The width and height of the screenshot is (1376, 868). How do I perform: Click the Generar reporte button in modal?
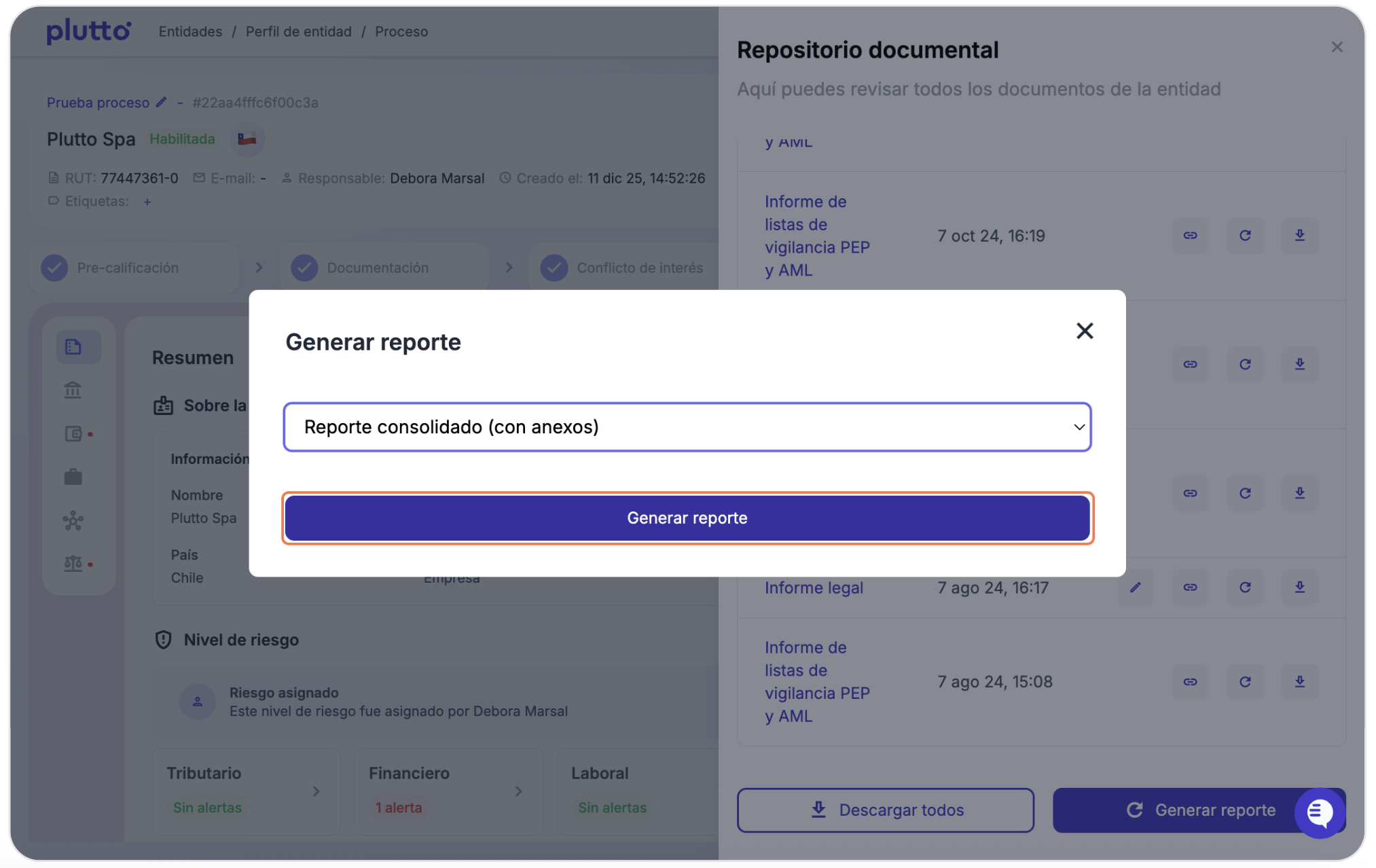(687, 518)
